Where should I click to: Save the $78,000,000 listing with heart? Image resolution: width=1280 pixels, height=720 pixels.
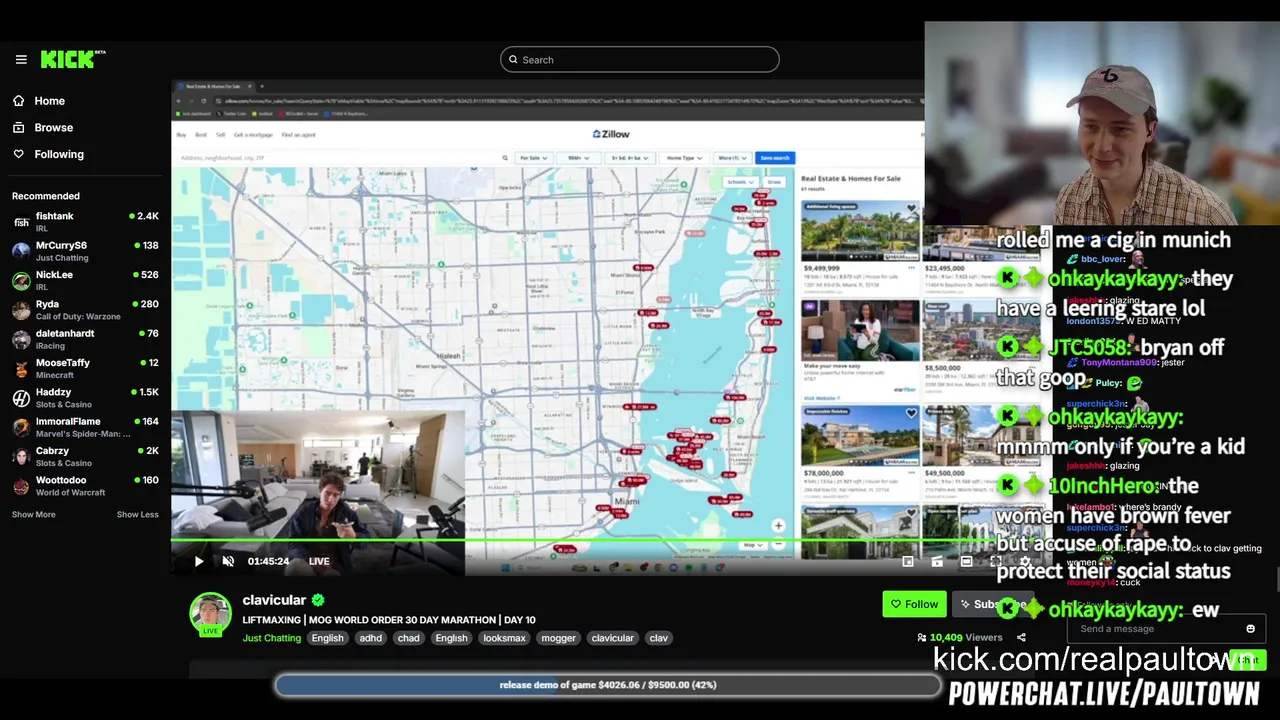tap(911, 413)
